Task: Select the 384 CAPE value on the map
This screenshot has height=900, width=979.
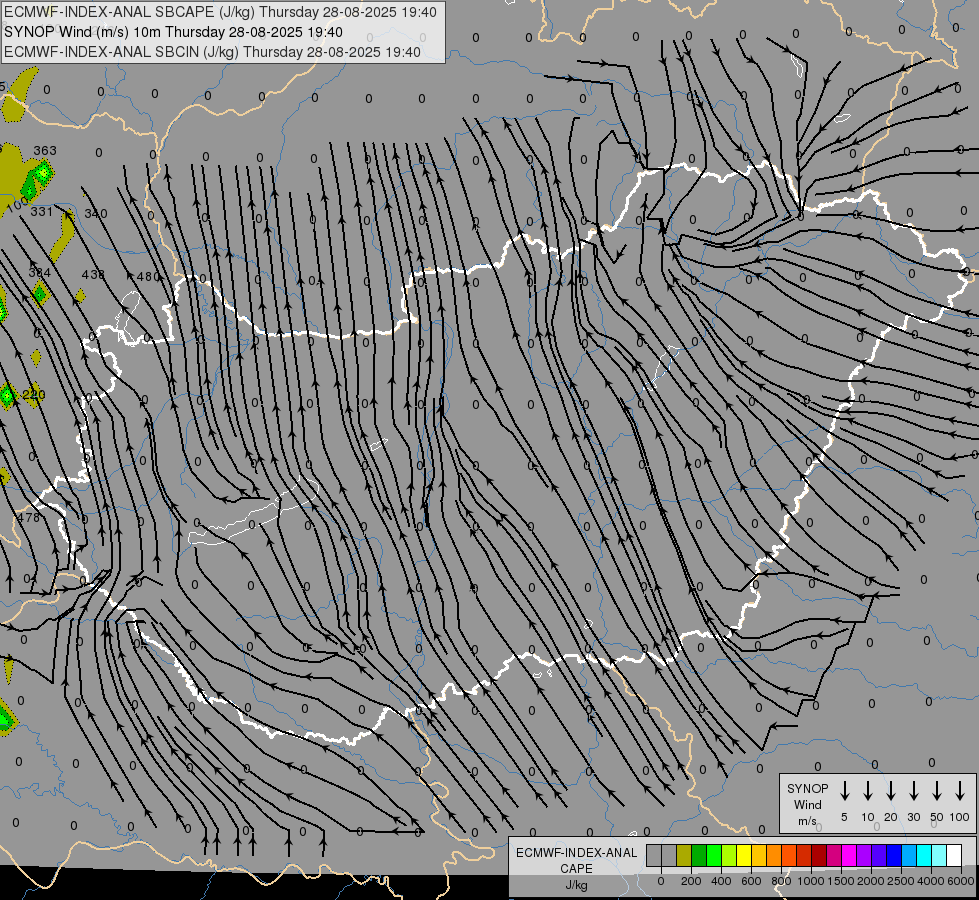Action: click(x=39, y=272)
